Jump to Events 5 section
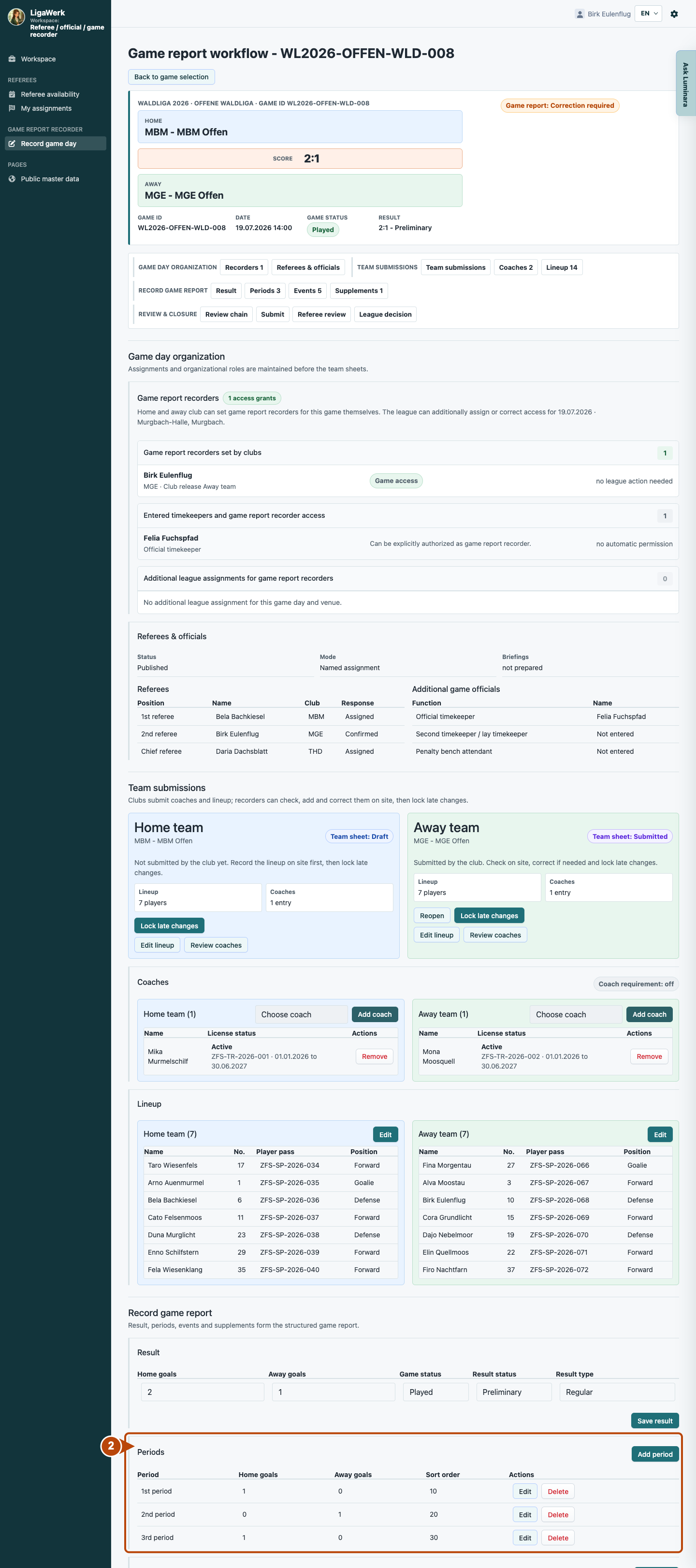696x1568 pixels. [x=307, y=291]
